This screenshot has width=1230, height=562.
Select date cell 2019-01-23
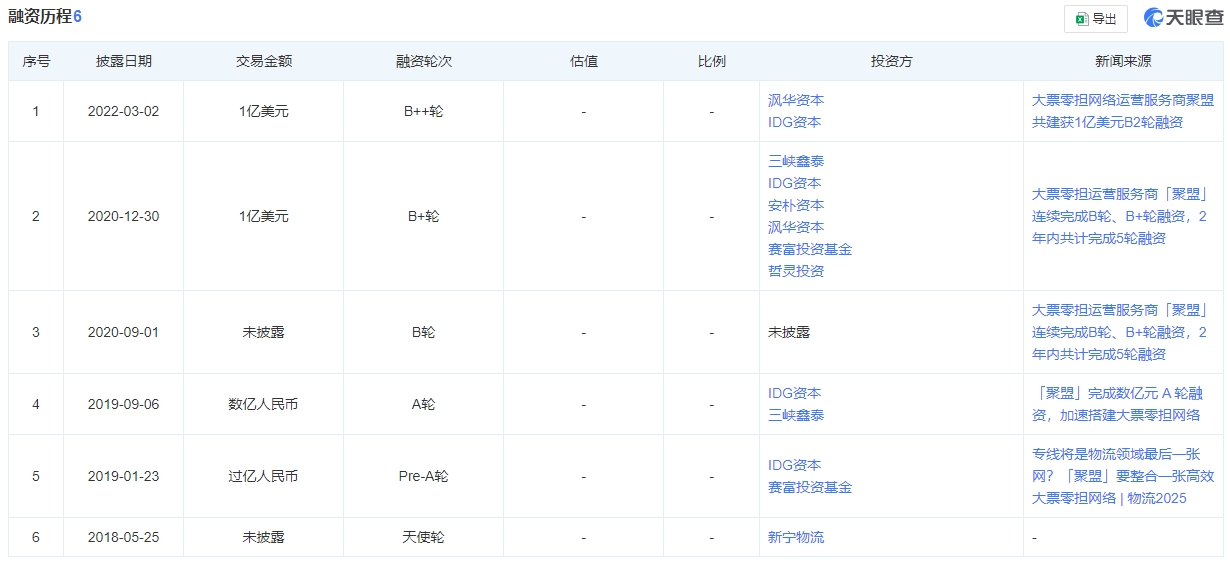coord(124,476)
